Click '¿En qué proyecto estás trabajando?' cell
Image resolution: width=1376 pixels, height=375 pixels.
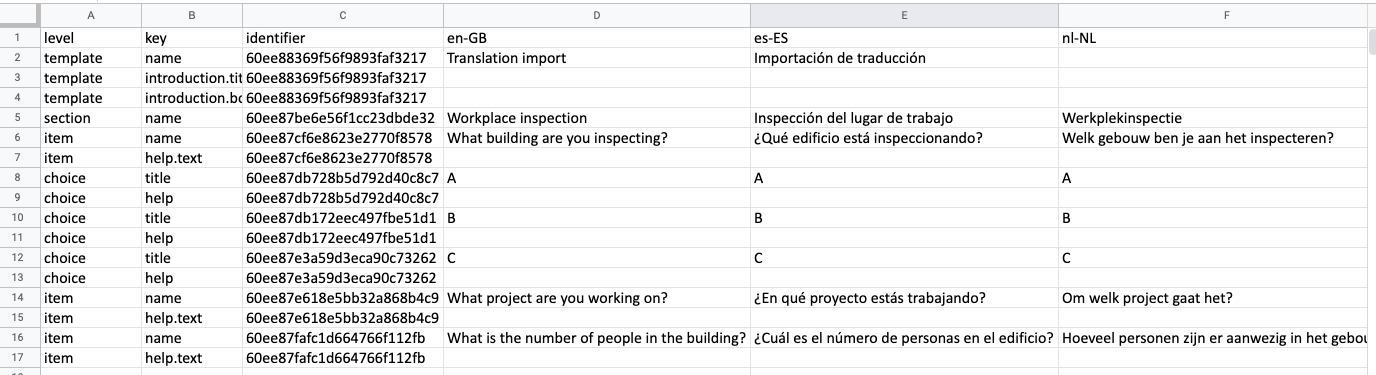904,298
